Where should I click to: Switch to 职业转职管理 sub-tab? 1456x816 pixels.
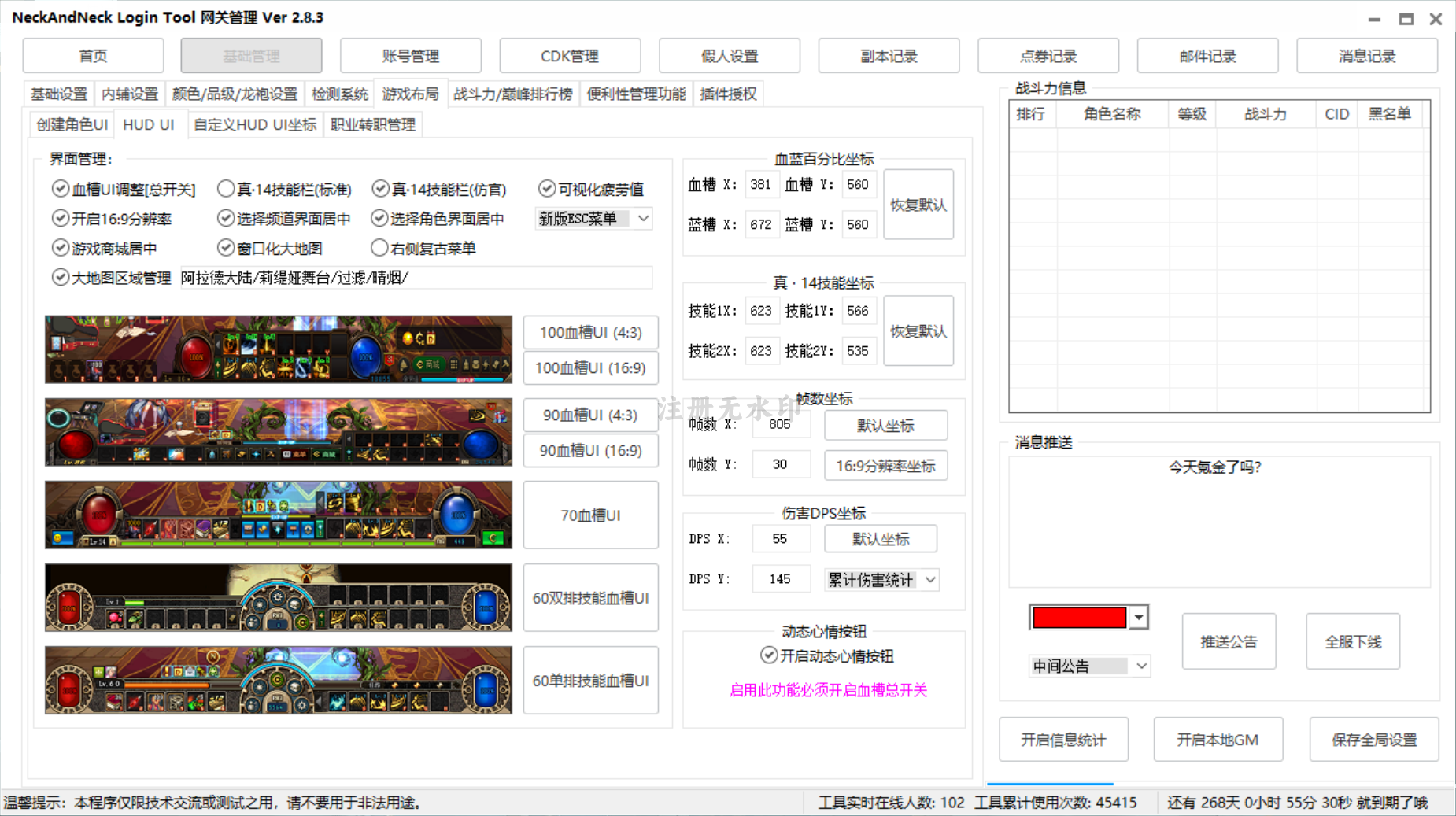click(x=373, y=124)
